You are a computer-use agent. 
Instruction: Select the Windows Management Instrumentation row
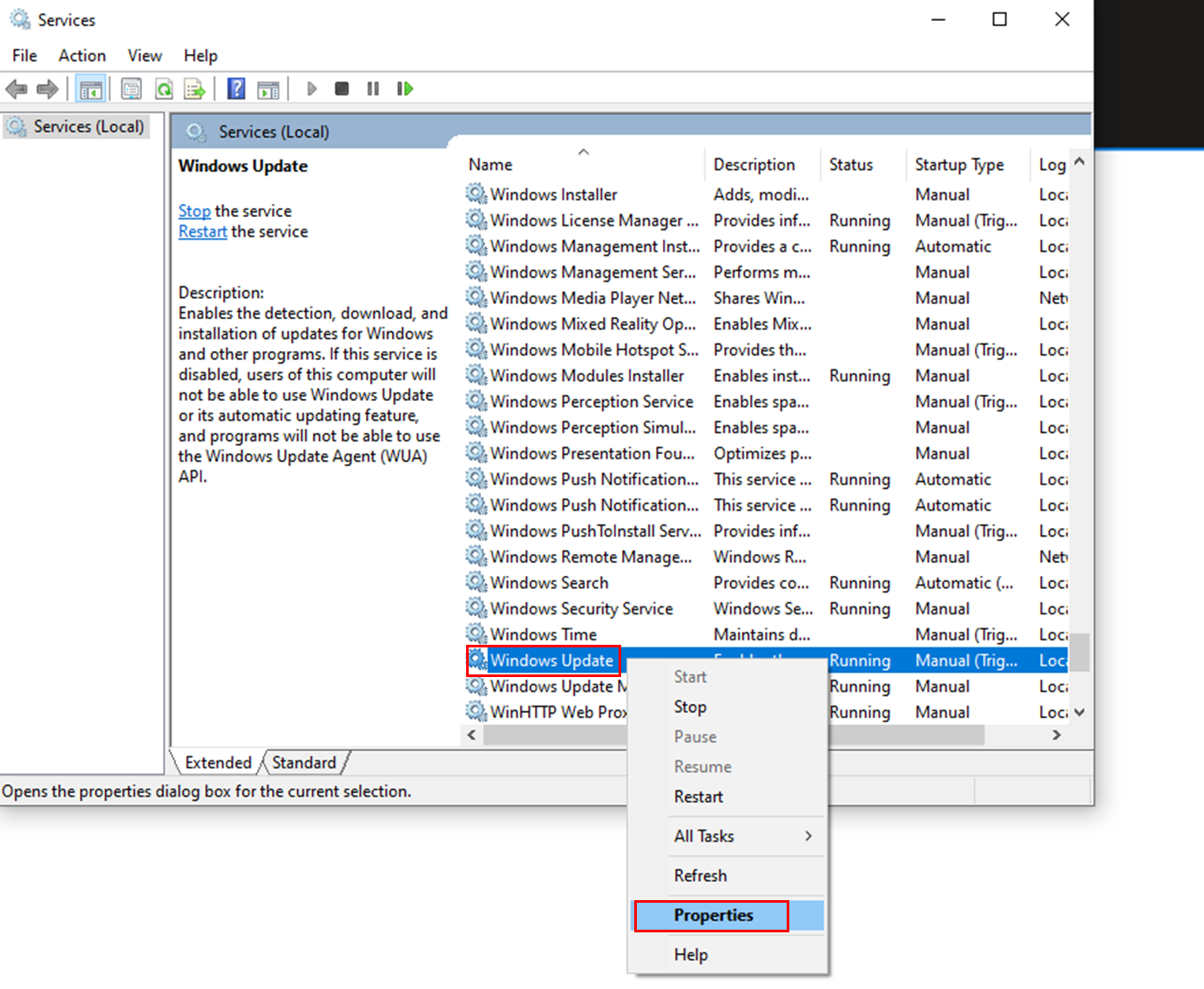pyautogui.click(x=767, y=246)
